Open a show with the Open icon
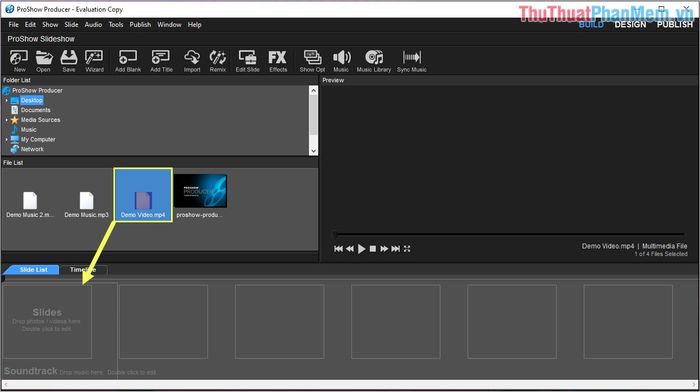This screenshot has height=392, width=700. (43, 61)
